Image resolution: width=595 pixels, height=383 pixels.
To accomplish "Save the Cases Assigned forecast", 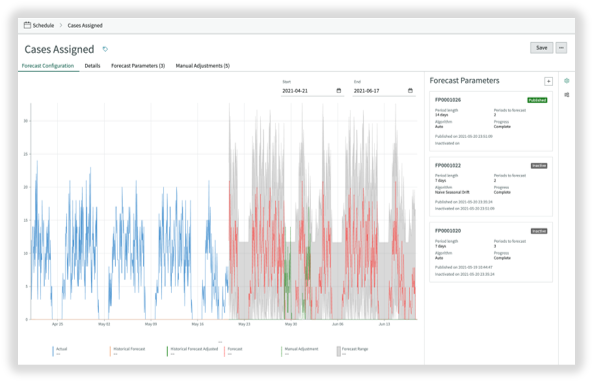I will click(x=541, y=48).
